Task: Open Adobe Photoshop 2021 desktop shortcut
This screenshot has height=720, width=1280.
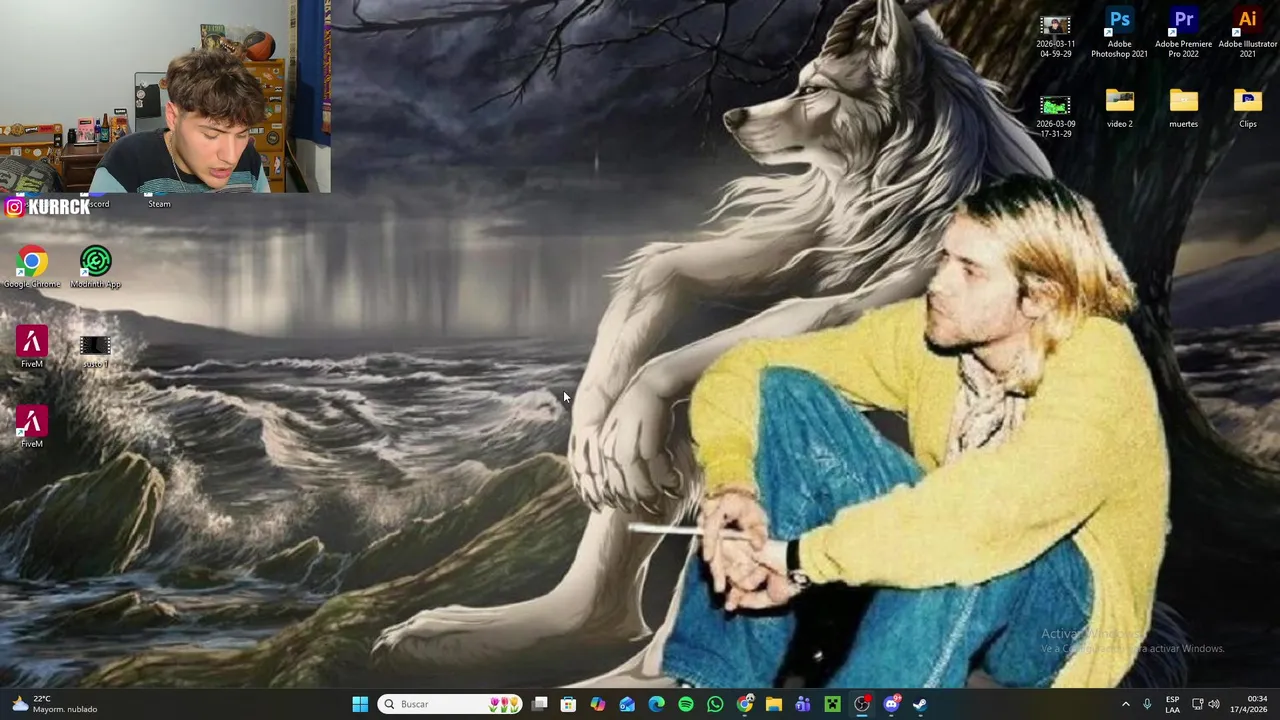Action: [x=1119, y=33]
